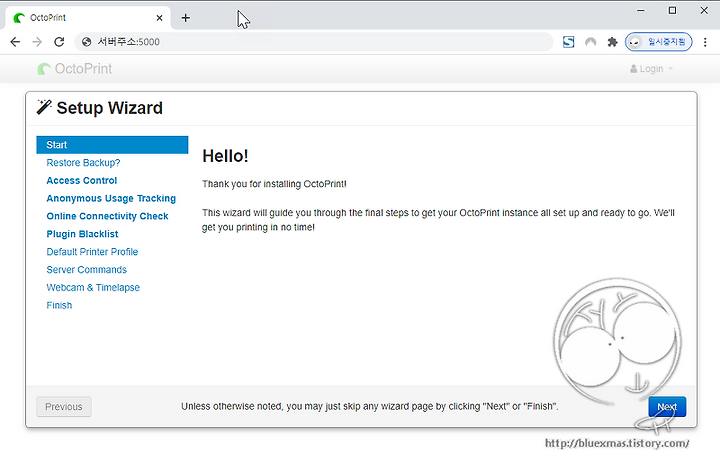Go to Default Printer Profile step
The height and width of the screenshot is (463, 720).
pos(92,252)
